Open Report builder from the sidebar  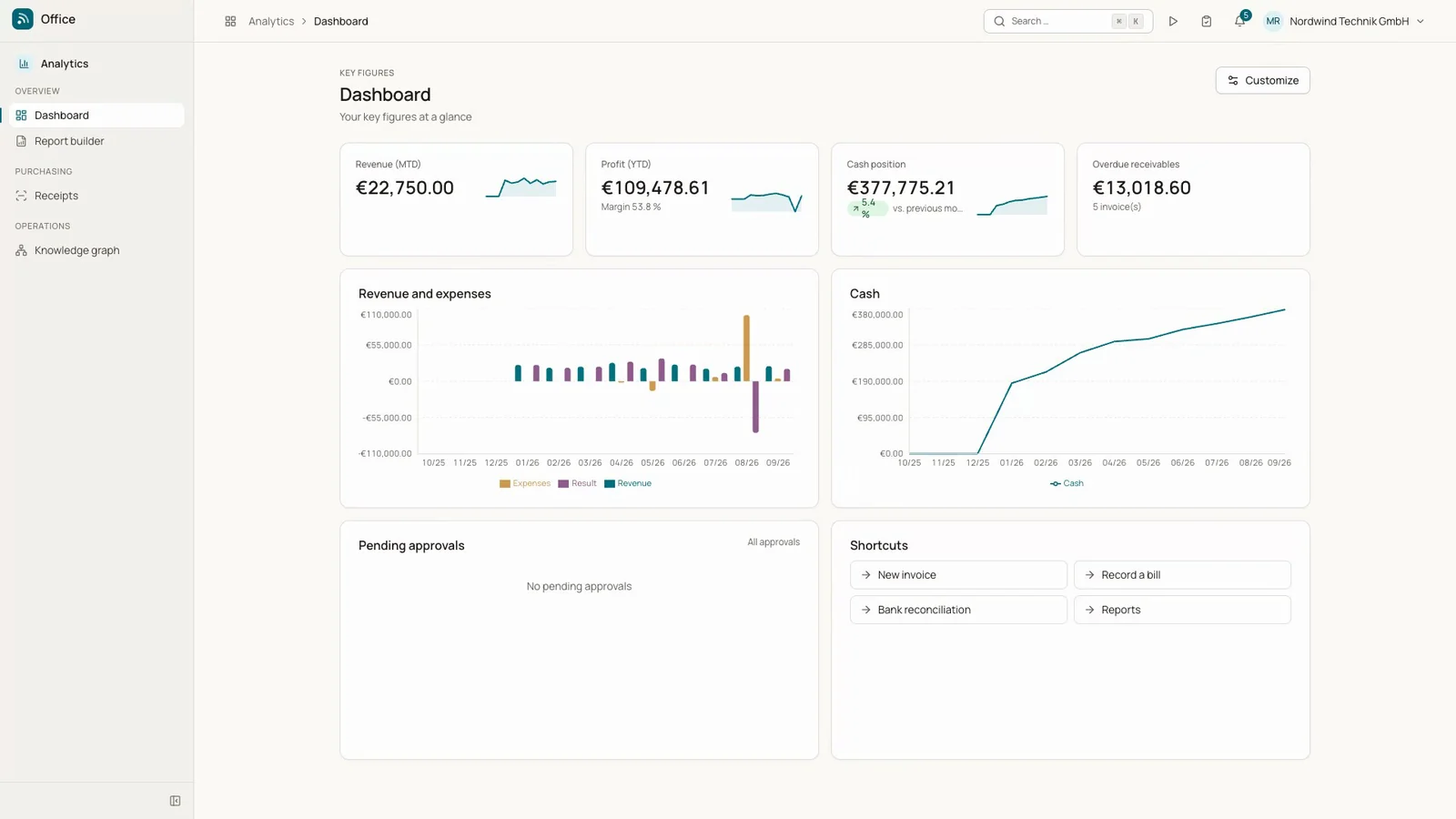point(96,141)
